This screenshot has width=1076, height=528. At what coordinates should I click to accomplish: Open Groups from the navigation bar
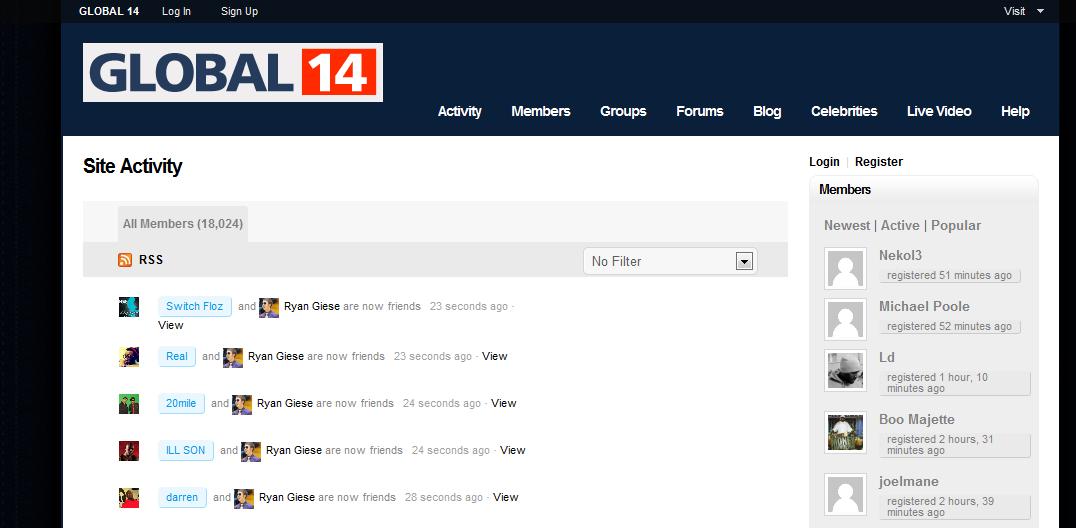click(623, 111)
